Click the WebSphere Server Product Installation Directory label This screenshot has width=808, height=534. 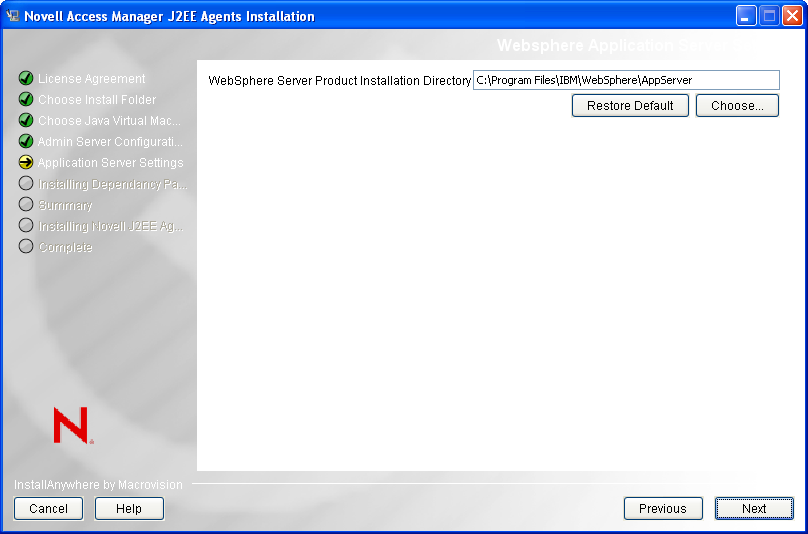pyautogui.click(x=340, y=81)
